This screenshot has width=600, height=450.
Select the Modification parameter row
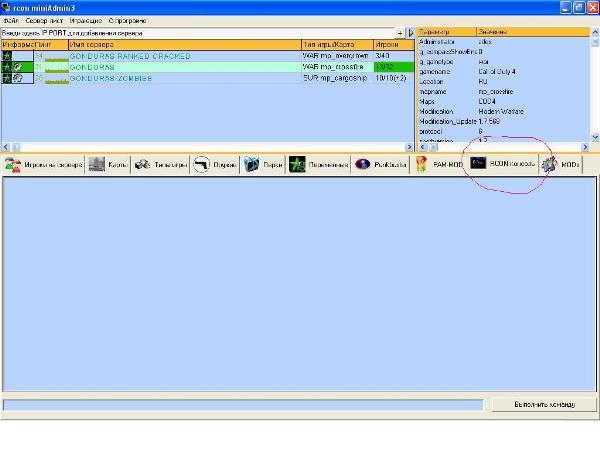[503, 111]
